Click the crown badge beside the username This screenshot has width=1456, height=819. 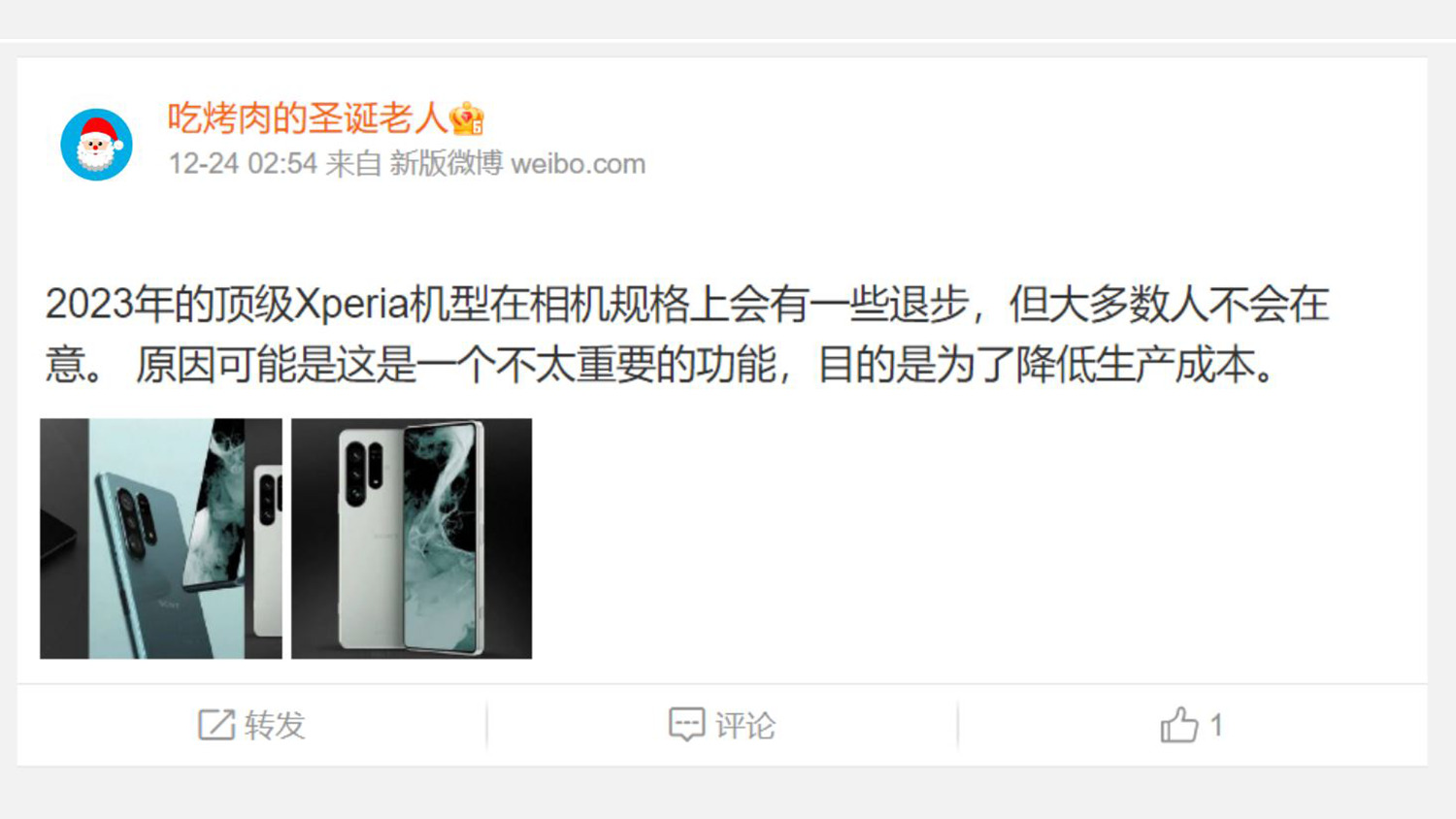tap(467, 118)
